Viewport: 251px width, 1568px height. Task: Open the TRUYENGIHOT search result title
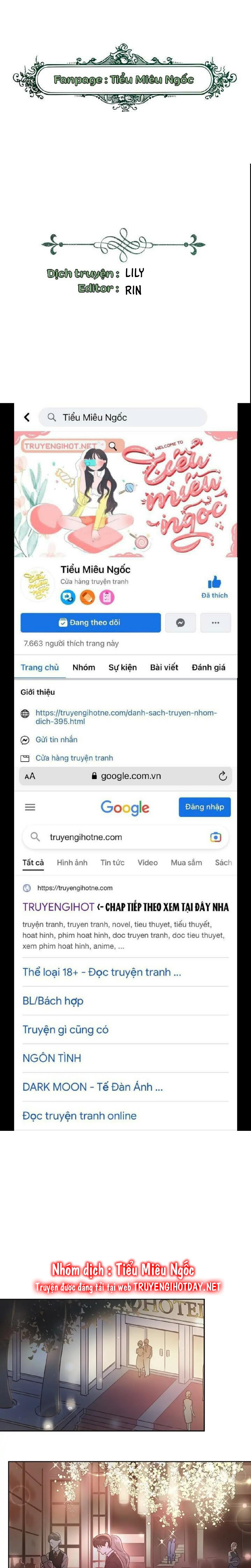58,907
